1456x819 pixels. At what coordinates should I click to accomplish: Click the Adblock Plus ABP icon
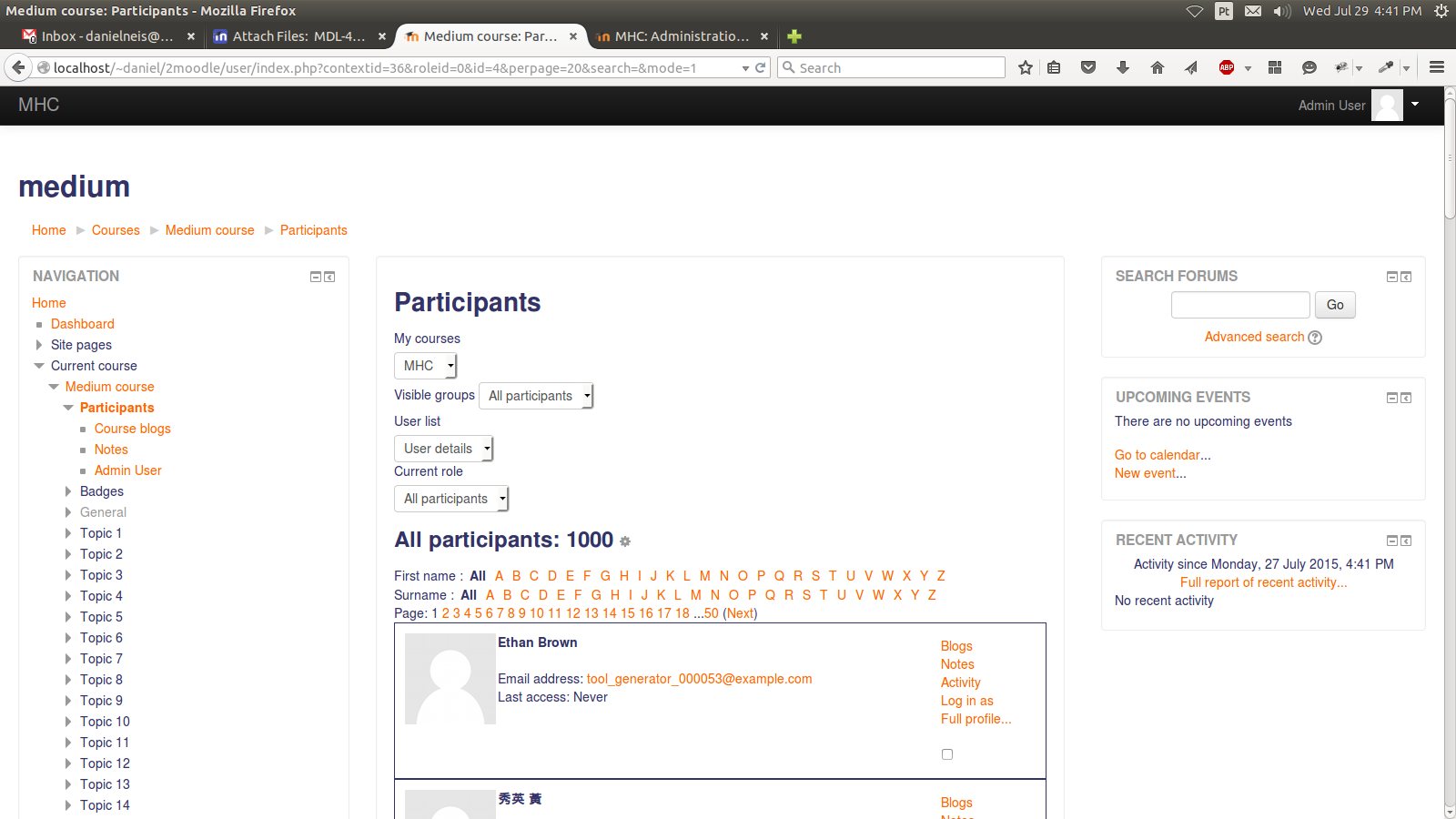coord(1227,67)
